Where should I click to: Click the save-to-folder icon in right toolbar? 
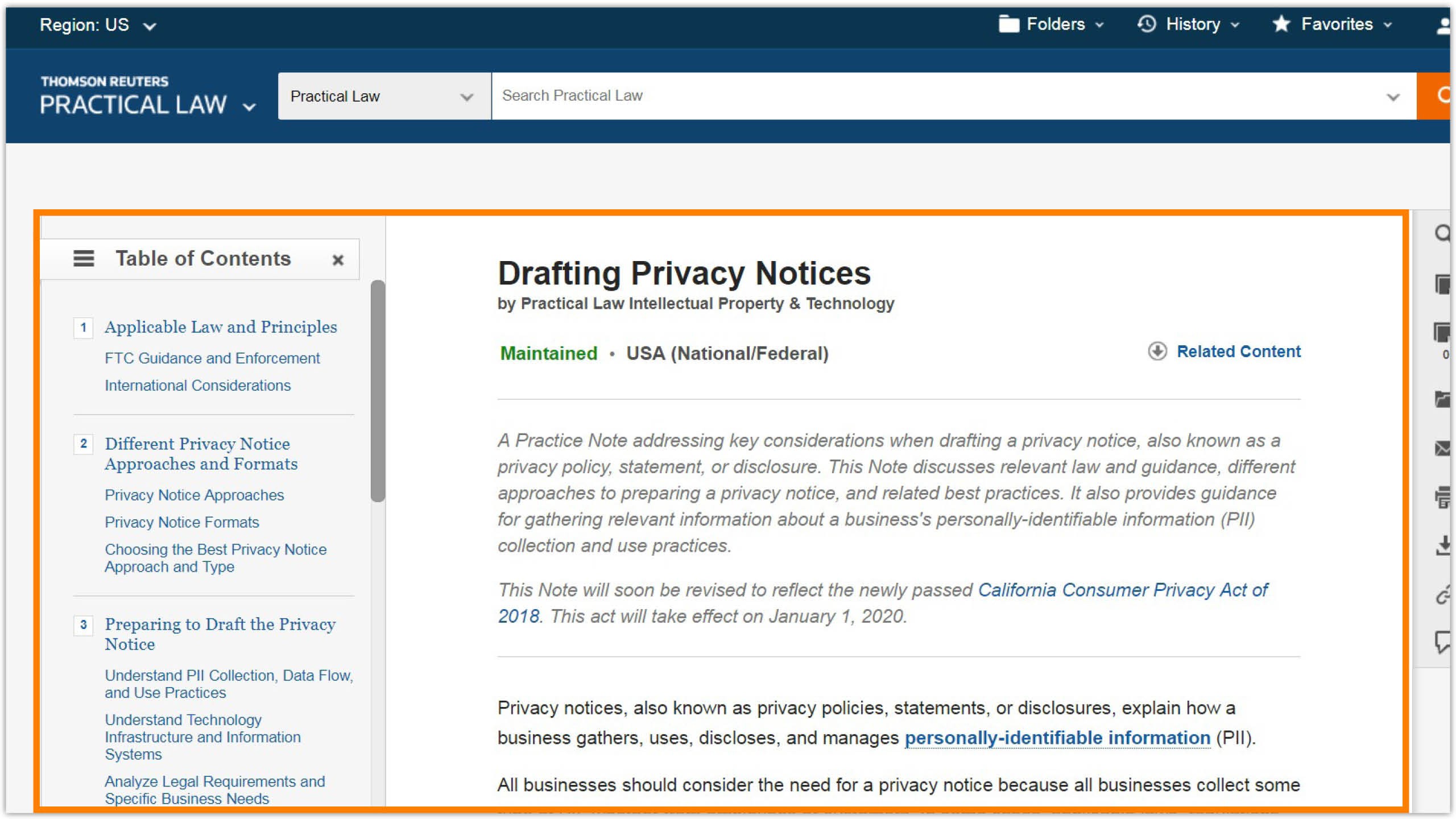1442,399
